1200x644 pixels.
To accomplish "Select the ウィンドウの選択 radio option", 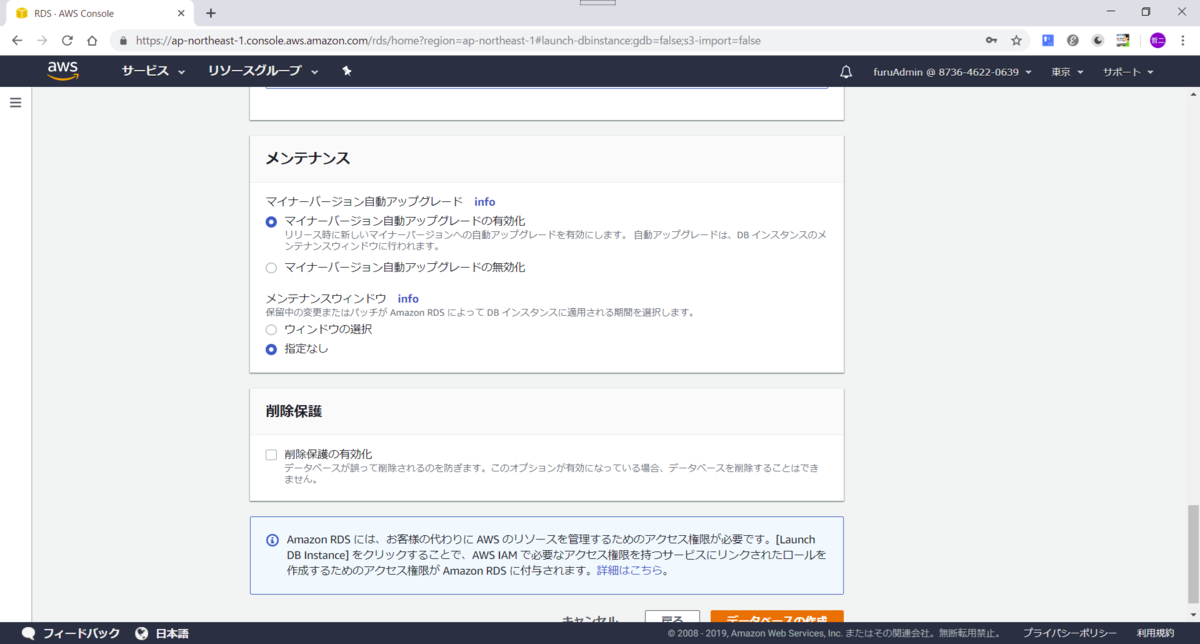I will tap(271, 330).
